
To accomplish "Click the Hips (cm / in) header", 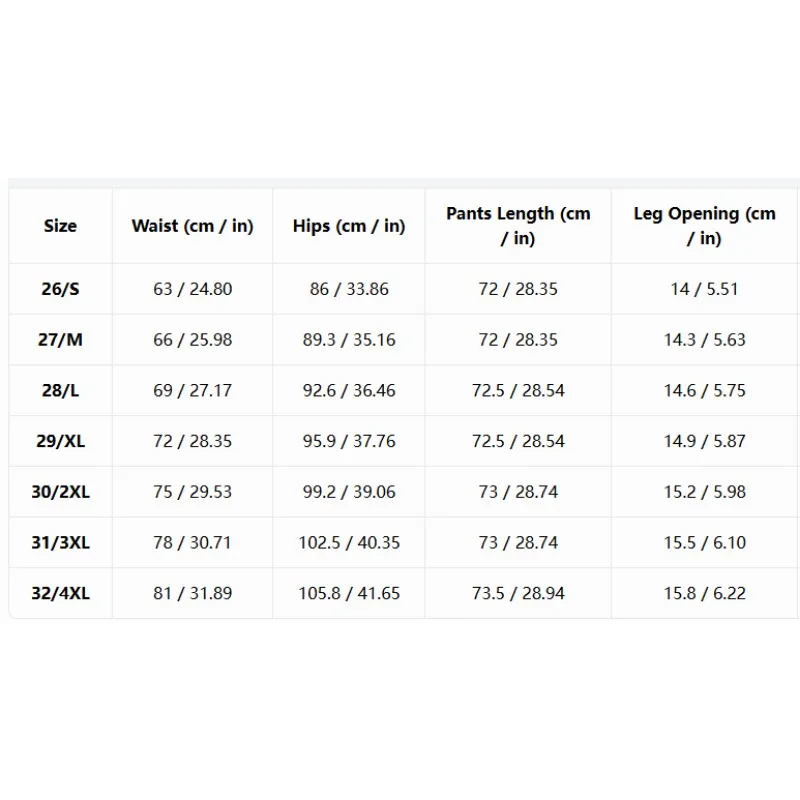I will click(349, 226).
